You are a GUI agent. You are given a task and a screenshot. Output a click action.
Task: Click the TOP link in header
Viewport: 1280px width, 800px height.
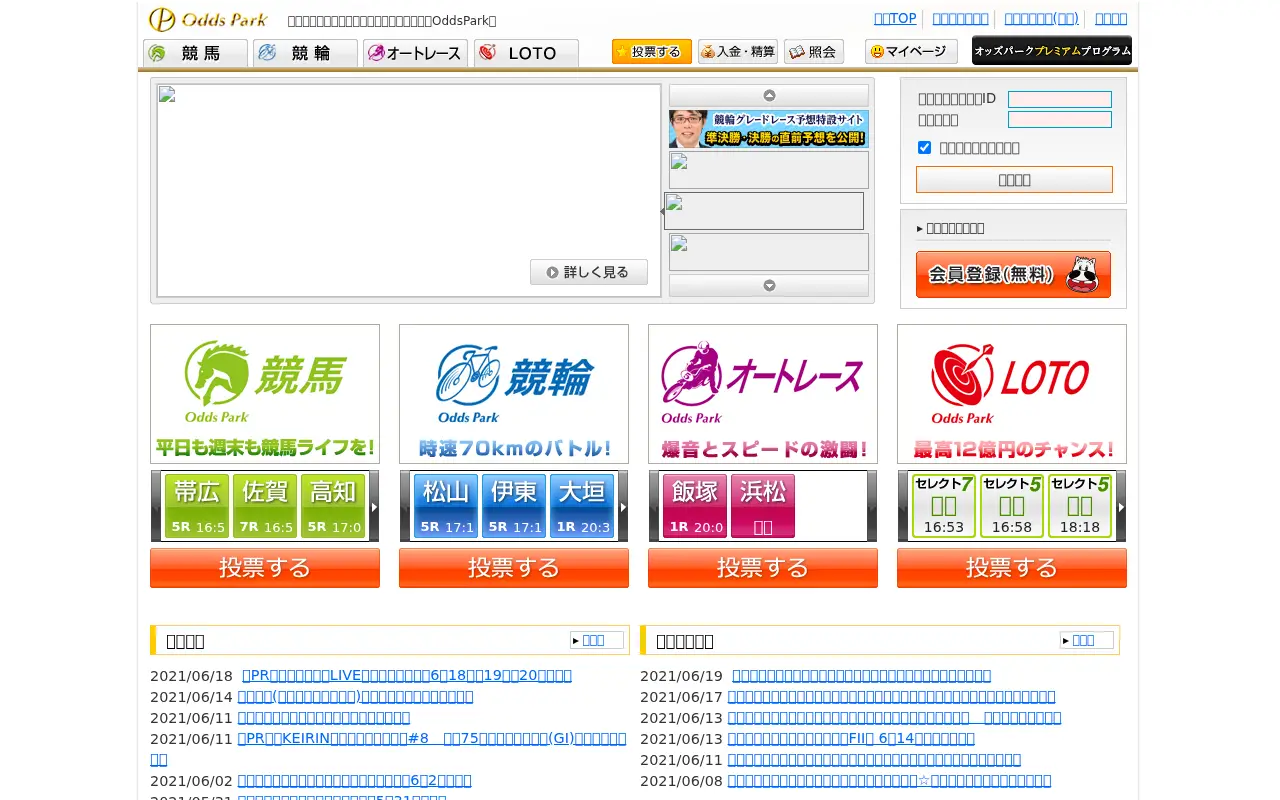point(895,18)
